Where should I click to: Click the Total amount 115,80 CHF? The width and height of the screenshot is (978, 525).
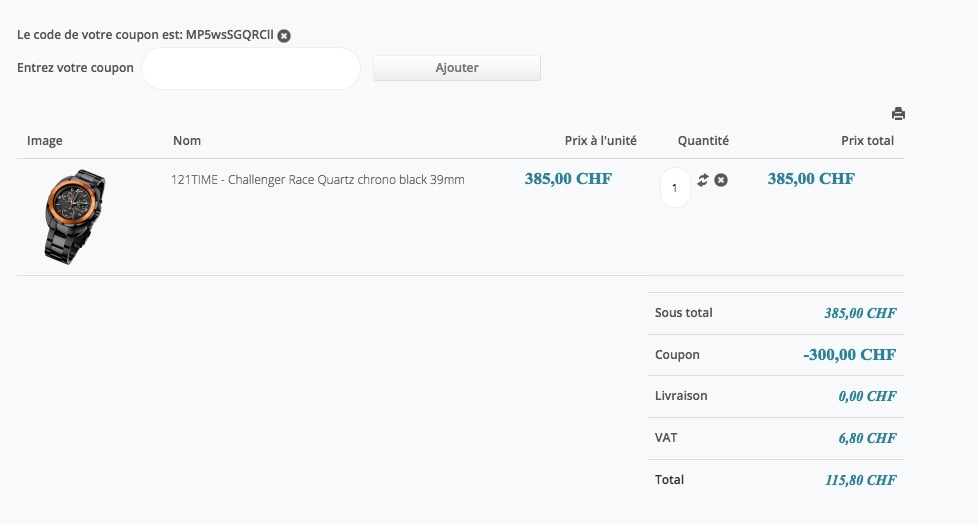click(x=860, y=480)
